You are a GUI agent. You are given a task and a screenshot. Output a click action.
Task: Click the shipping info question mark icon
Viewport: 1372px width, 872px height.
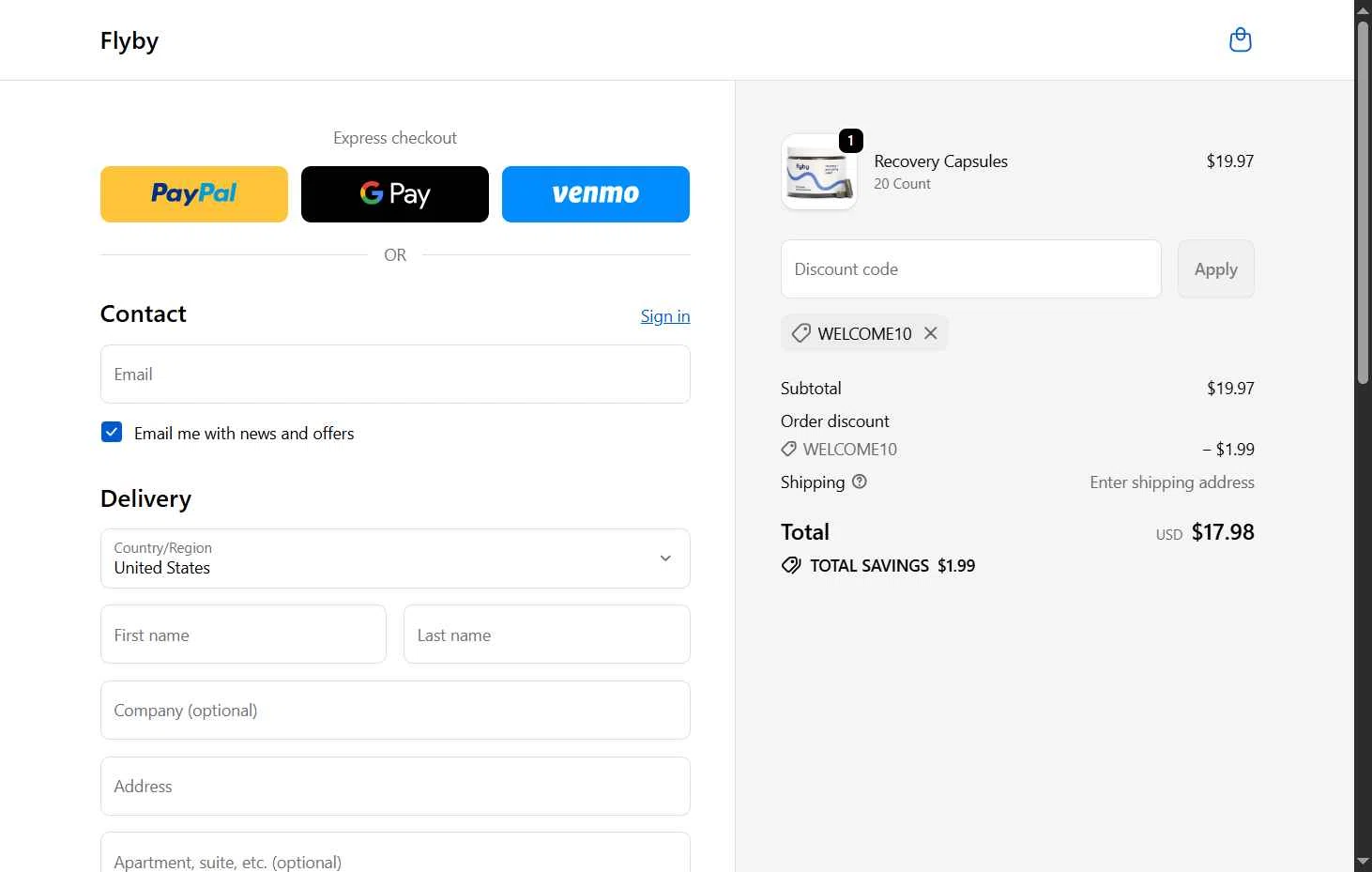point(859,482)
